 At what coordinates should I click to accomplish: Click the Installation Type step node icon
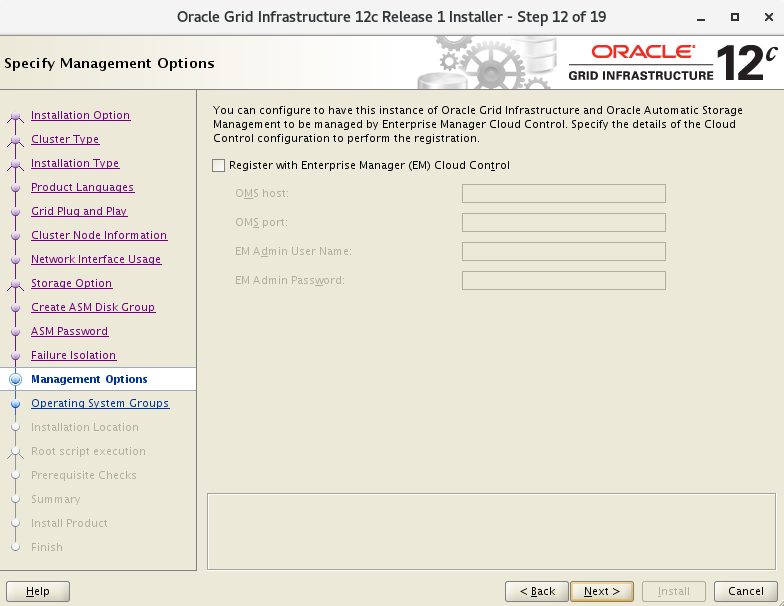[x=16, y=164]
